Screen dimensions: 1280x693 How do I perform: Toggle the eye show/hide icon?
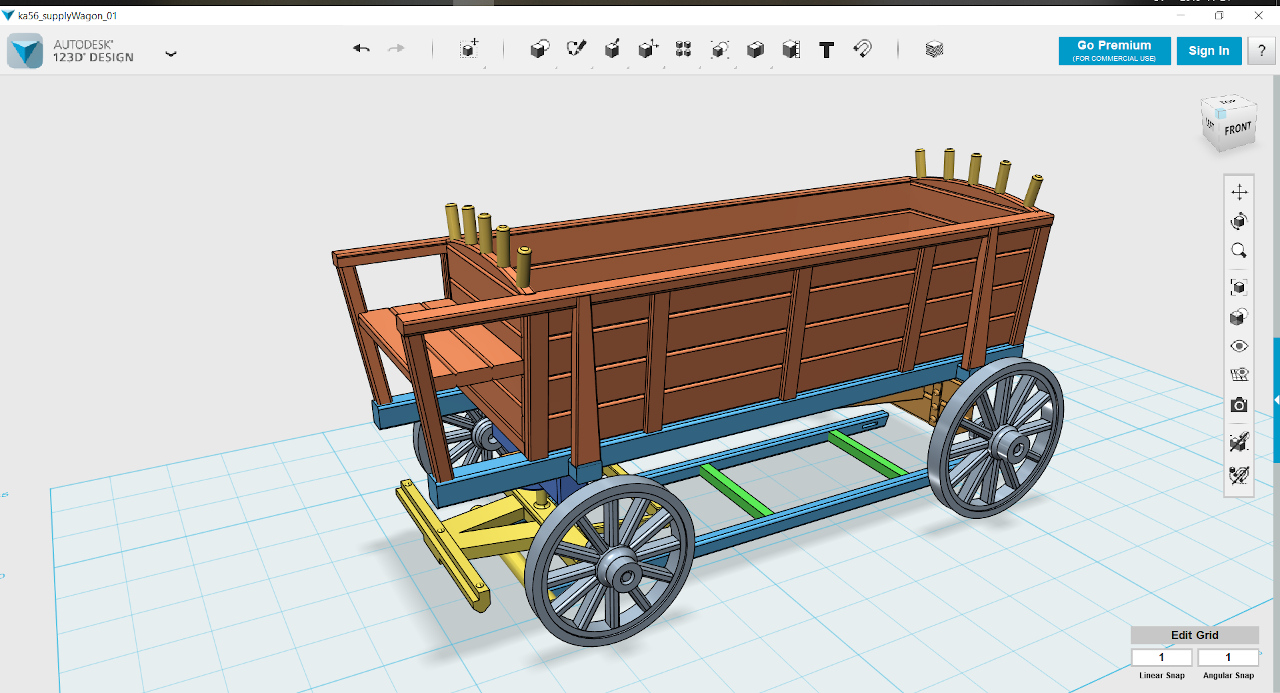coord(1239,346)
